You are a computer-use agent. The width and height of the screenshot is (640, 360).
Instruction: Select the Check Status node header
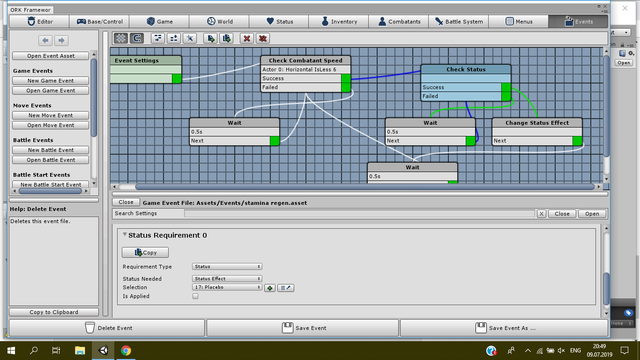tap(466, 69)
